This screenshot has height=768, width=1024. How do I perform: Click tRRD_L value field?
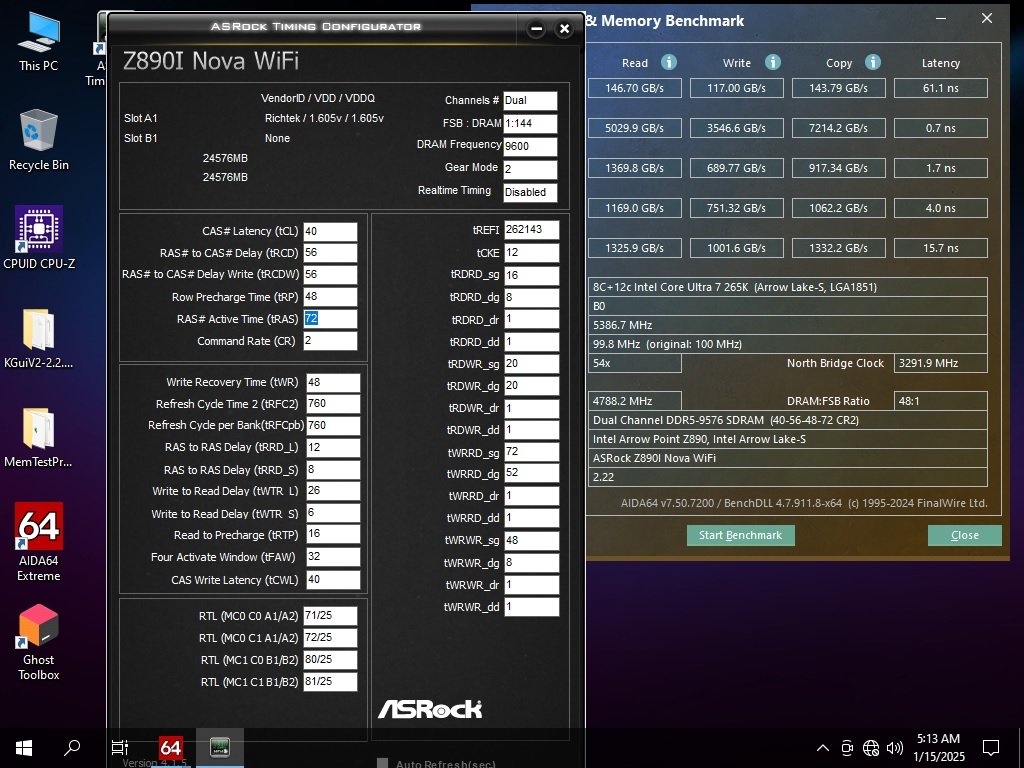(x=333, y=447)
